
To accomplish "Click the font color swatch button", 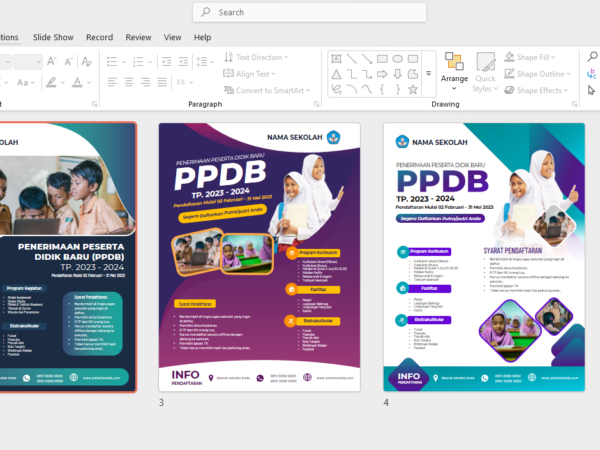I will (x=76, y=82).
